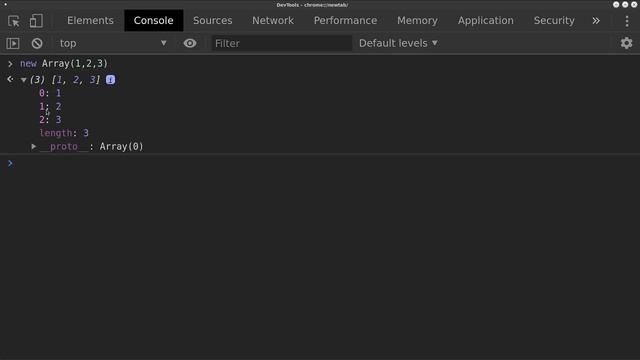Toggle the device toolbar icon

point(36,21)
